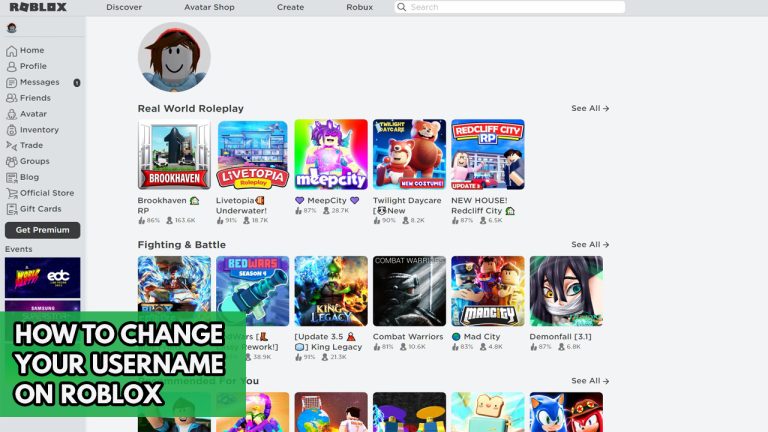
Task: Open the Demonfall game thumbnail
Action: click(566, 291)
